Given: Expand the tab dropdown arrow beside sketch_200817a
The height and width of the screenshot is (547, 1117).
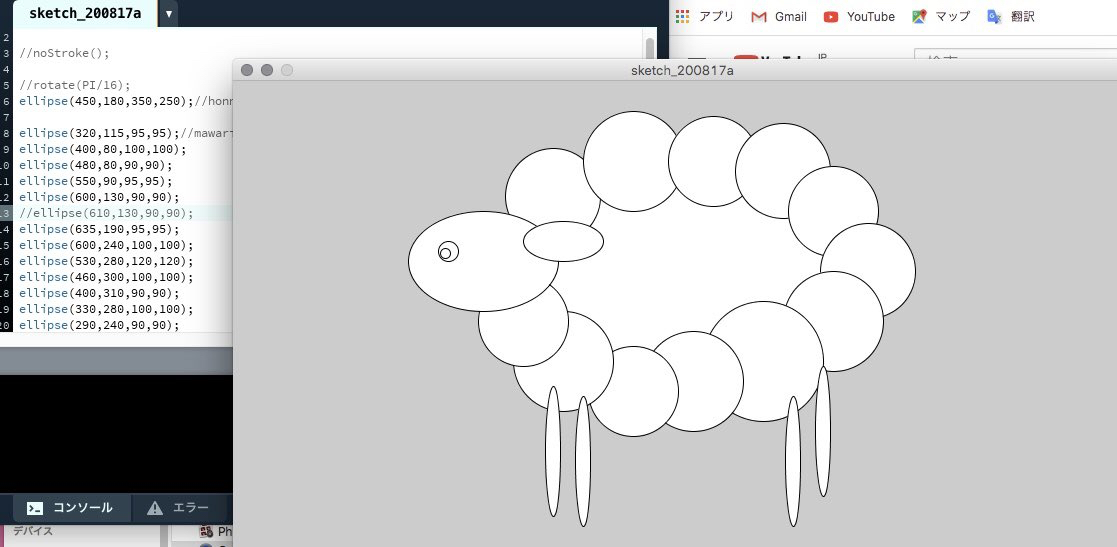Looking at the screenshot, I should (x=169, y=14).
